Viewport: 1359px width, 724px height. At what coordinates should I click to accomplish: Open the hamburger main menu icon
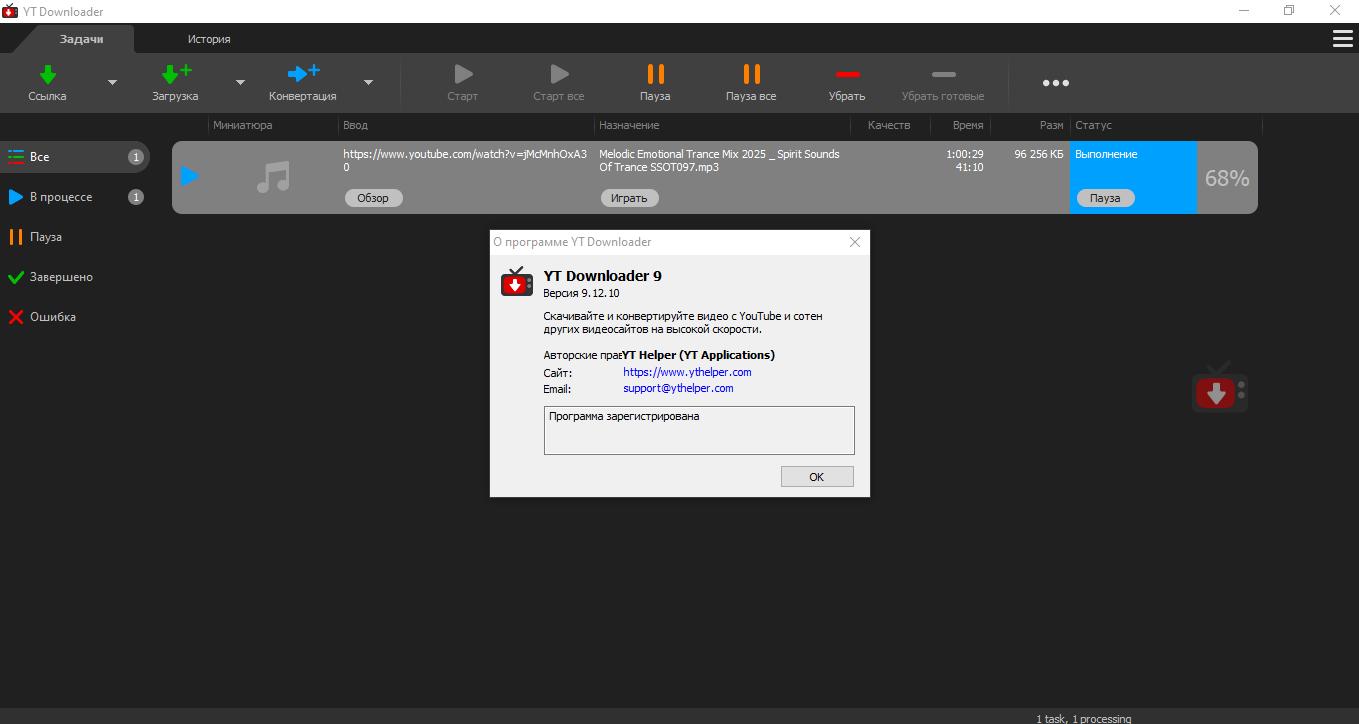1342,39
